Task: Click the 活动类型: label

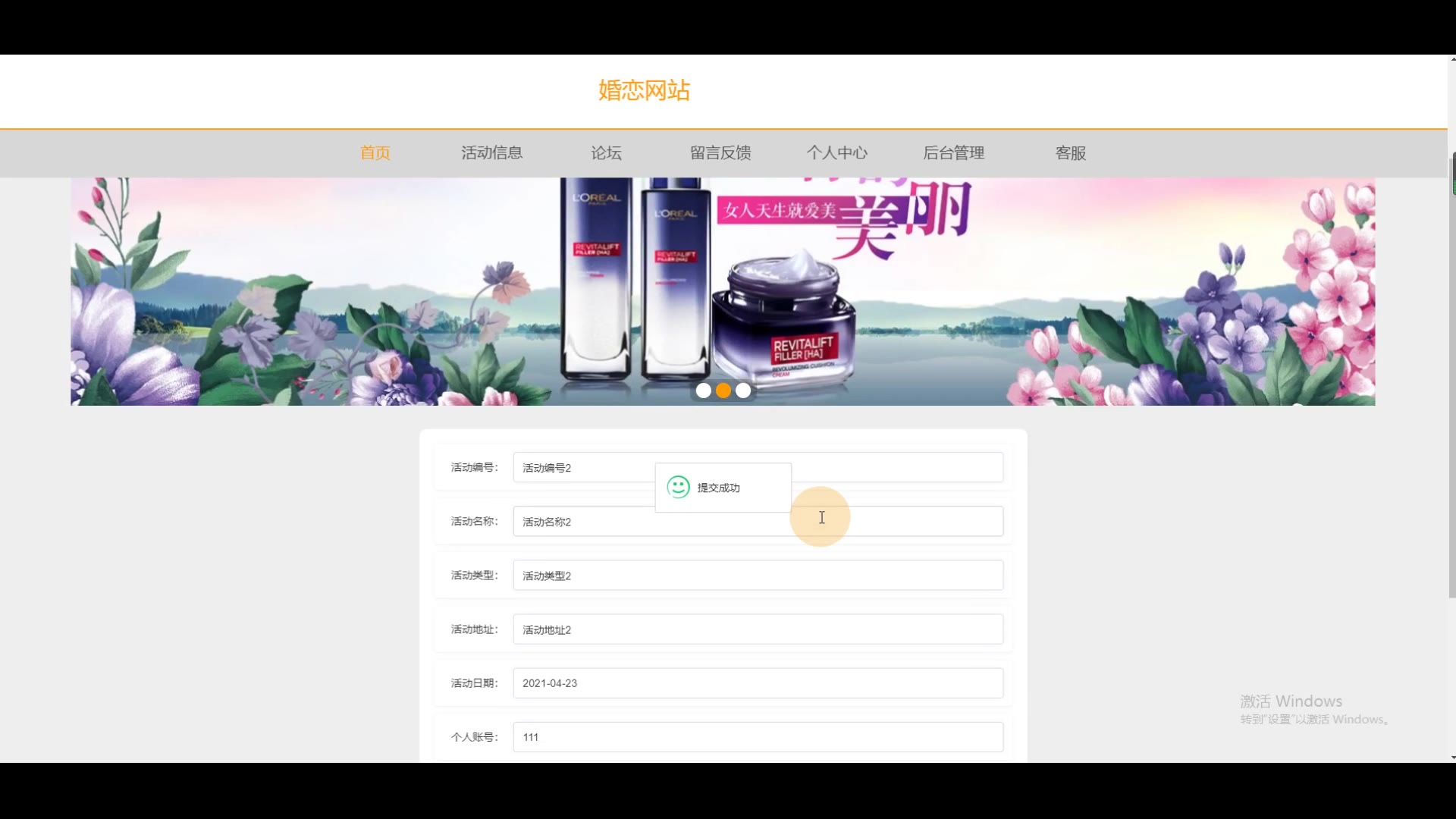Action: [x=475, y=575]
